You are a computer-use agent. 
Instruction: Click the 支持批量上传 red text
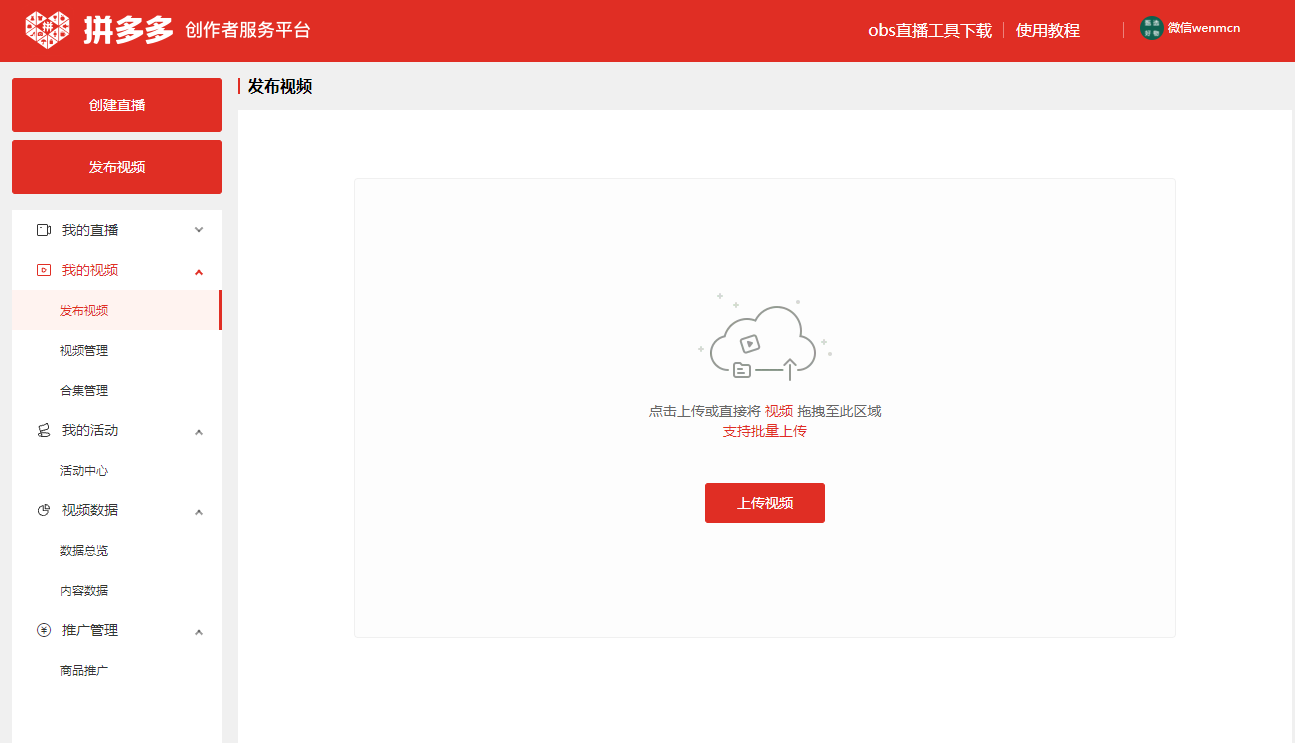click(x=765, y=431)
